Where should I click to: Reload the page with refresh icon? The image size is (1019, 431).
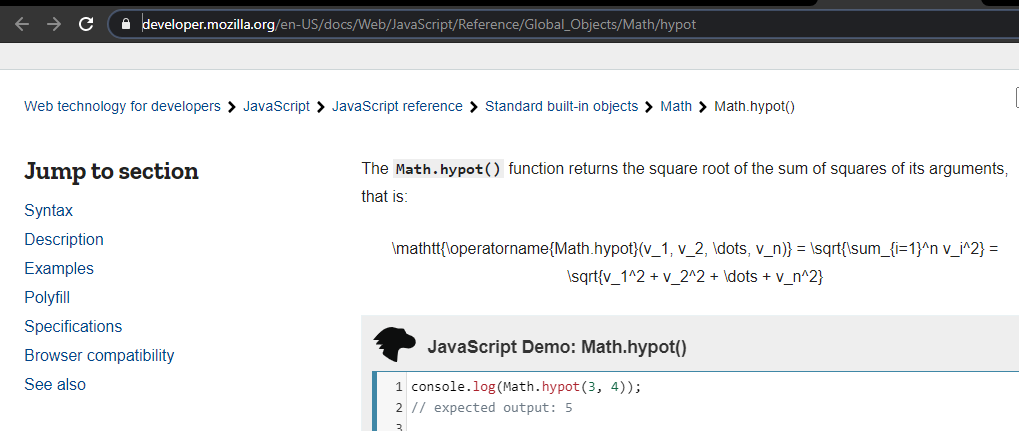click(x=86, y=25)
